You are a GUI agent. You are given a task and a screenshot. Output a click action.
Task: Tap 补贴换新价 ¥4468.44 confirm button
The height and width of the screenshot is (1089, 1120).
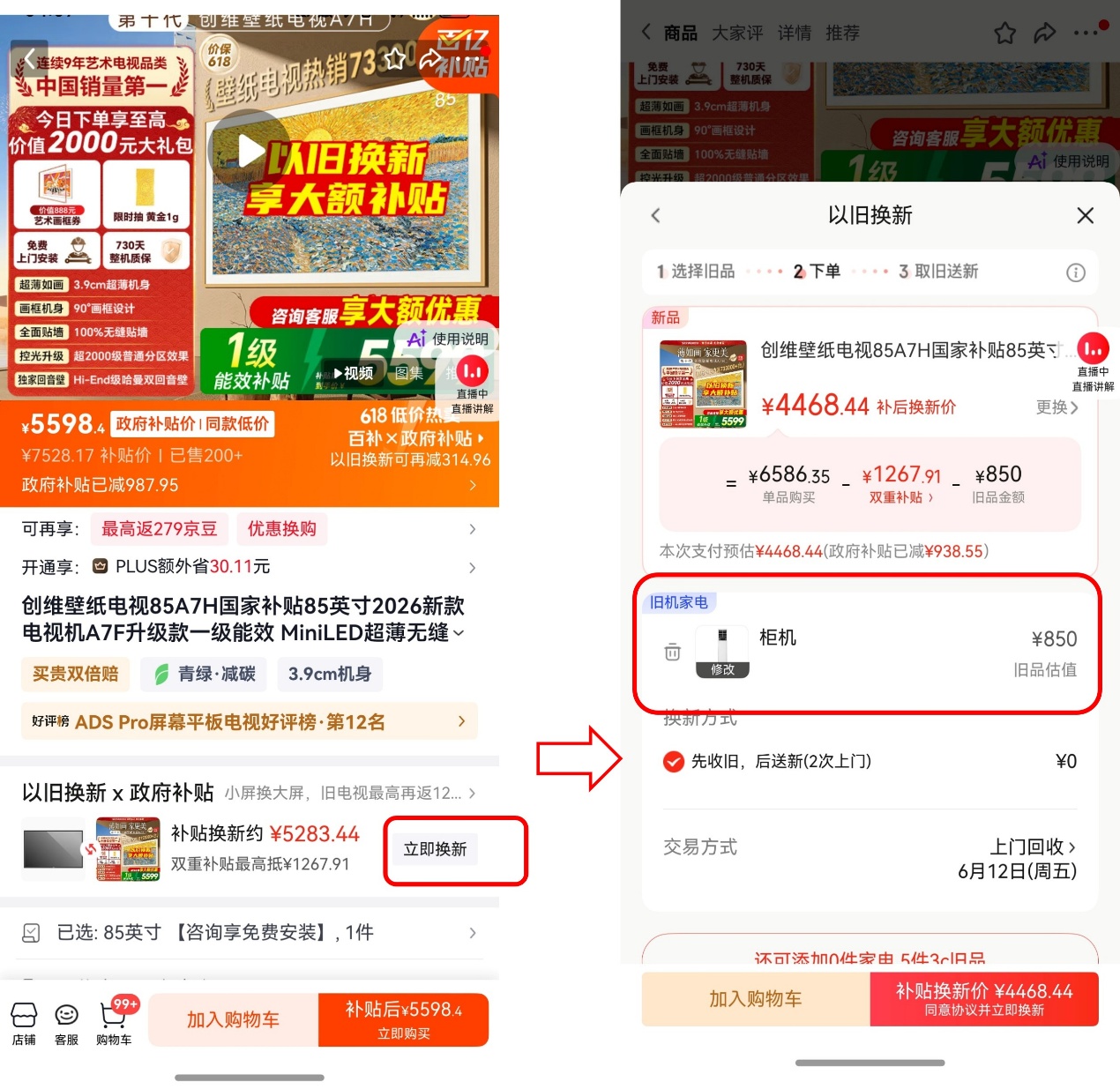(x=984, y=999)
